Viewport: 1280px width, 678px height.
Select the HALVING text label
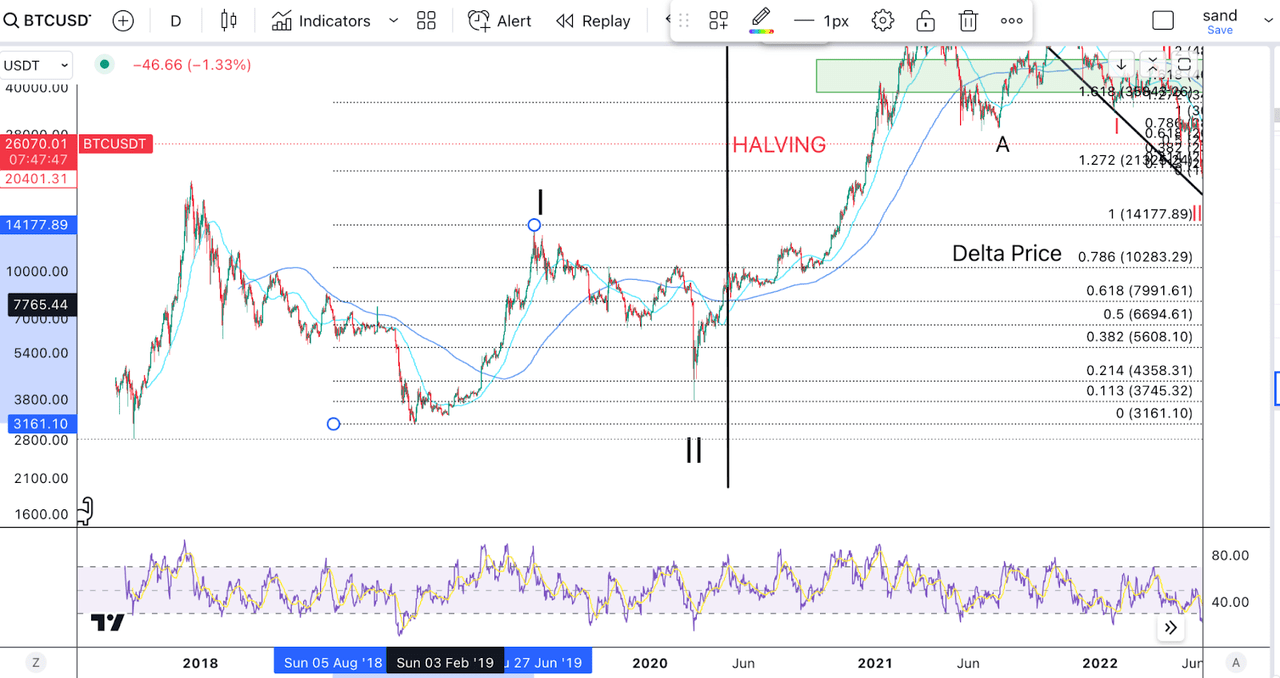click(779, 145)
